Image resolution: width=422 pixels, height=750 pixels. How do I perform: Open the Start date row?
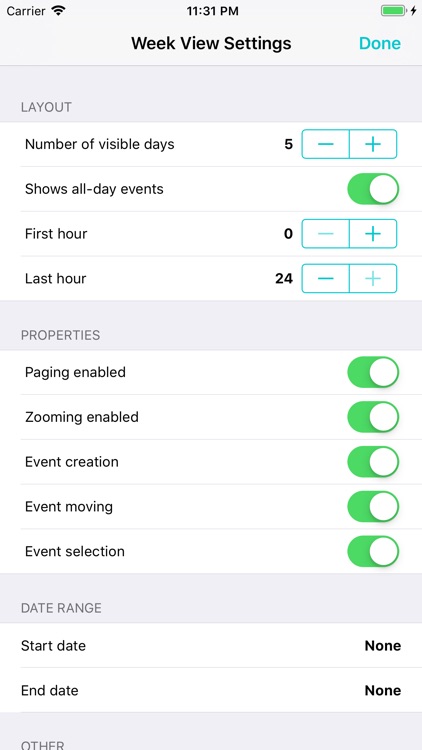pos(211,646)
